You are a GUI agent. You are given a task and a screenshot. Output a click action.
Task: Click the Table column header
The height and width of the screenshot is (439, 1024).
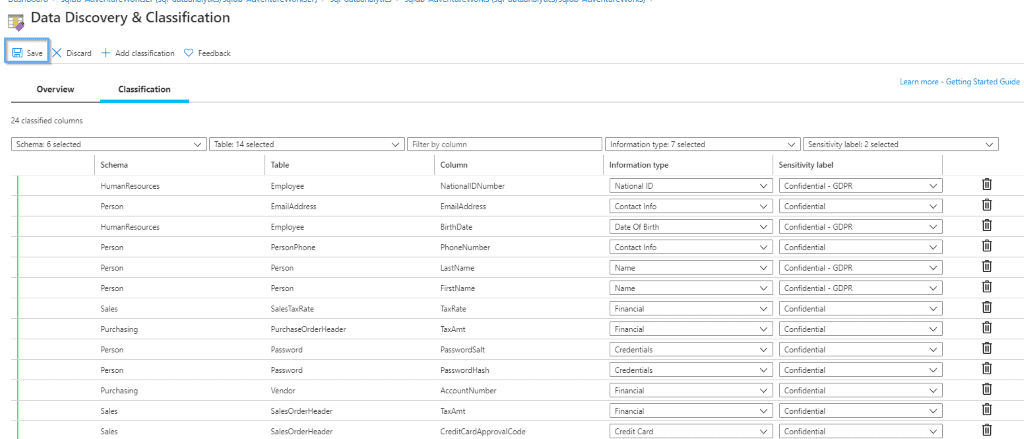point(280,165)
